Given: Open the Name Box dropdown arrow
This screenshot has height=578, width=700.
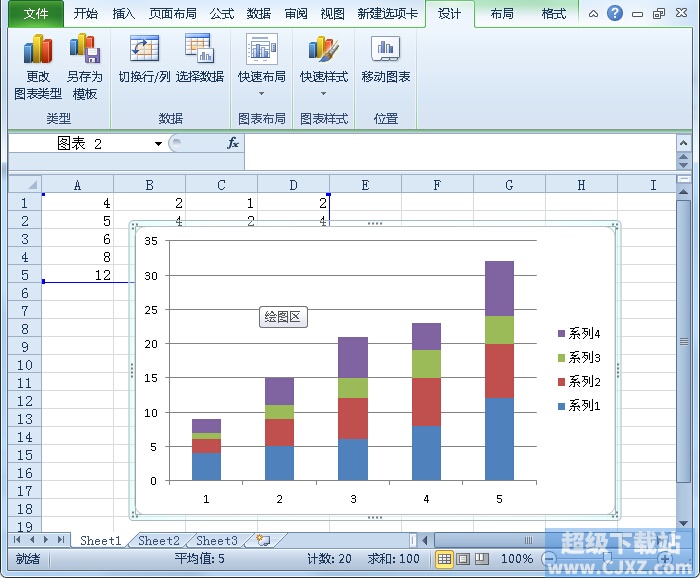Looking at the screenshot, I should coord(158,144).
